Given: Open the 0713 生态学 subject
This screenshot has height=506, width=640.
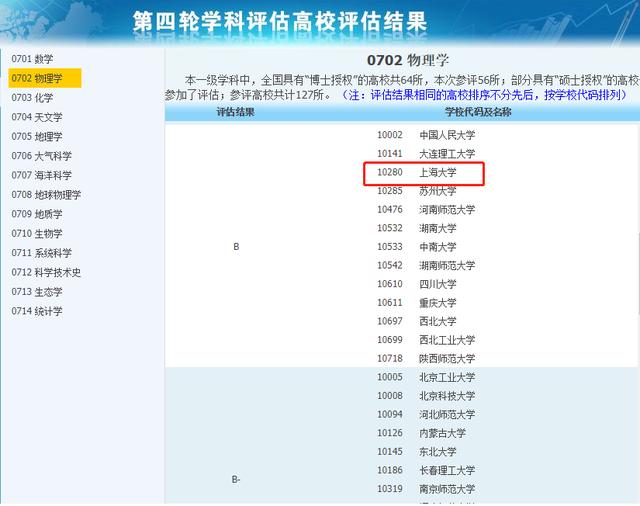Looking at the screenshot, I should tap(37, 292).
